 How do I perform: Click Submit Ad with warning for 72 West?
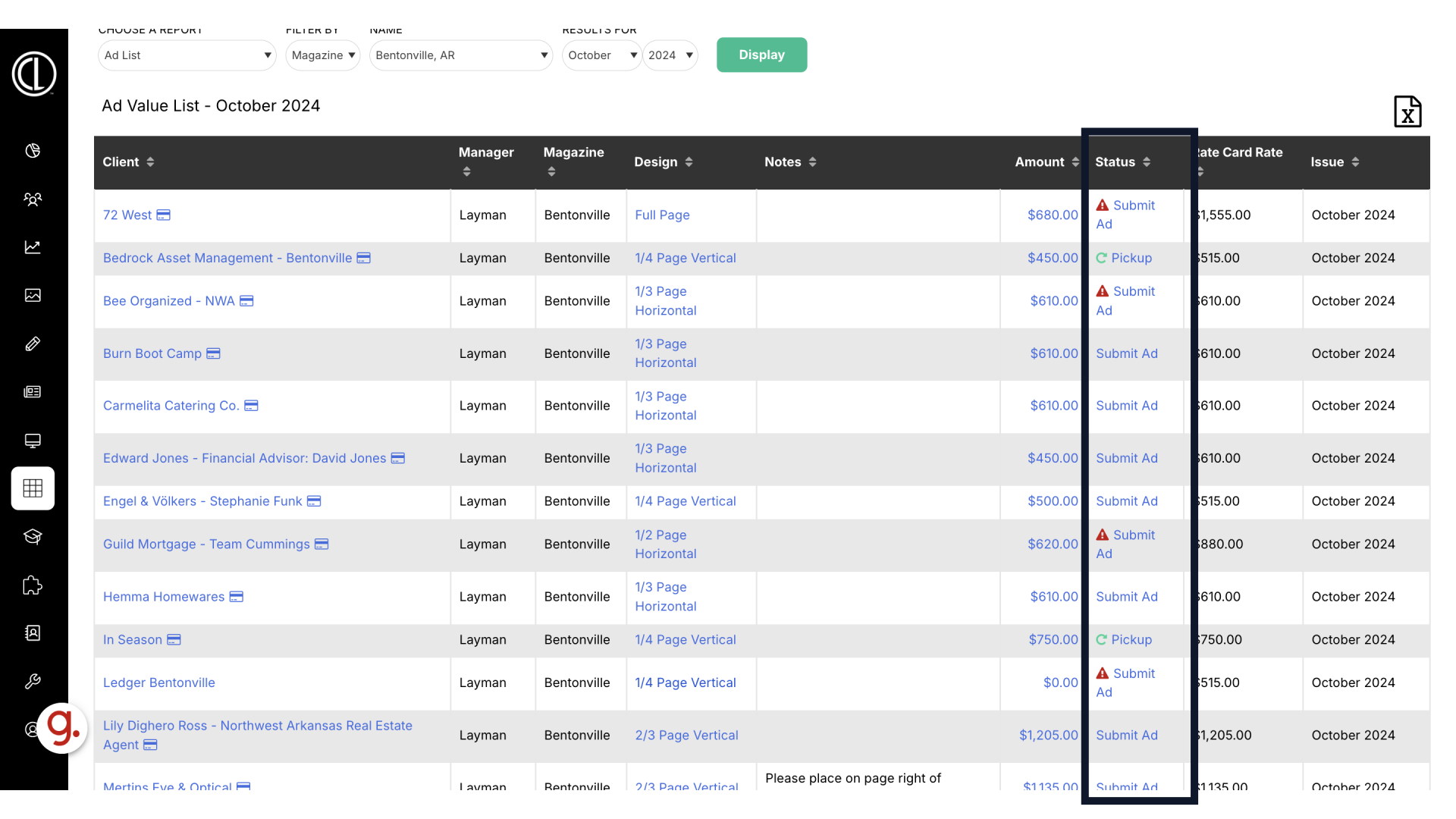click(1125, 215)
